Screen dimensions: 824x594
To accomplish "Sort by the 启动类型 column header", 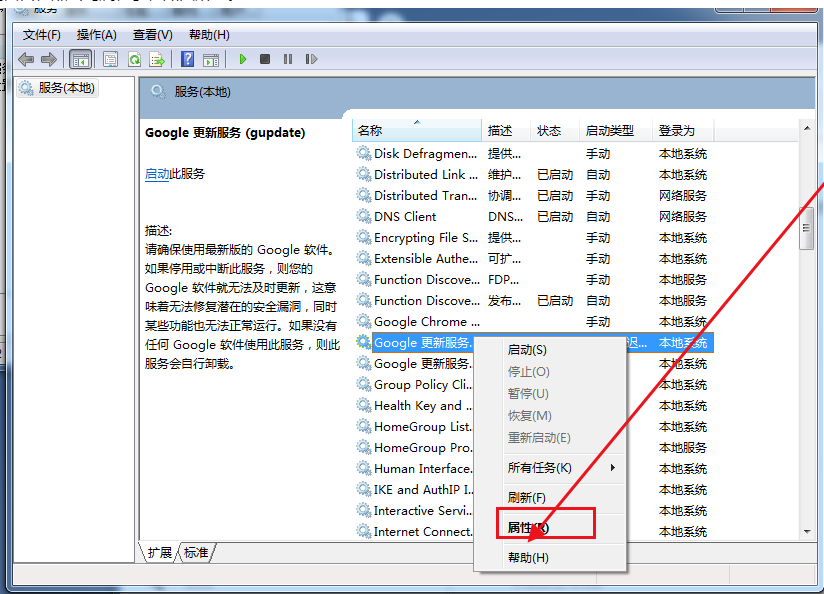I will 616,131.
